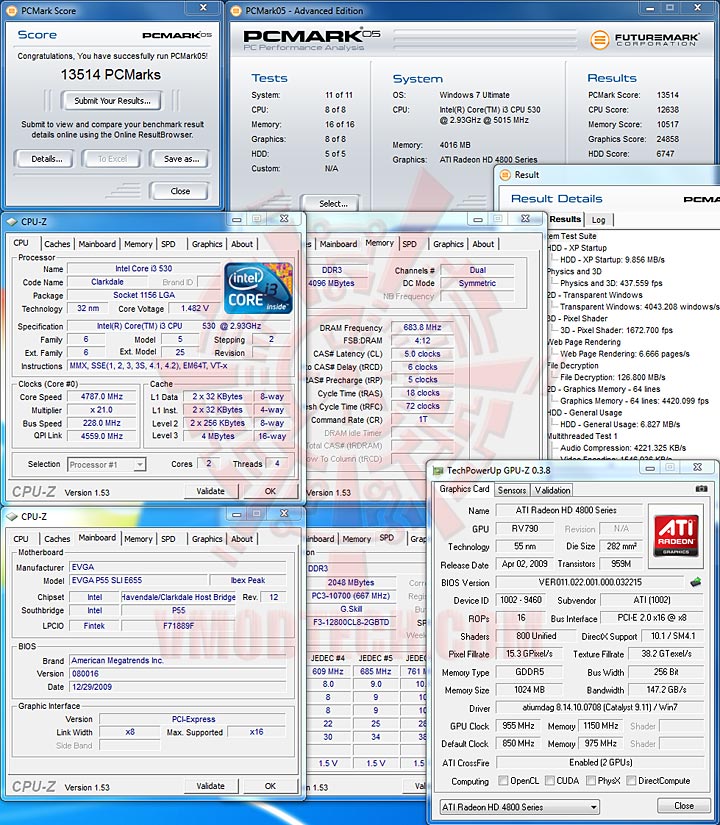Select the Web Page Rendering 6.666 pages/s row
Image resolution: width=720 pixels, height=825 pixels.
pos(625,354)
